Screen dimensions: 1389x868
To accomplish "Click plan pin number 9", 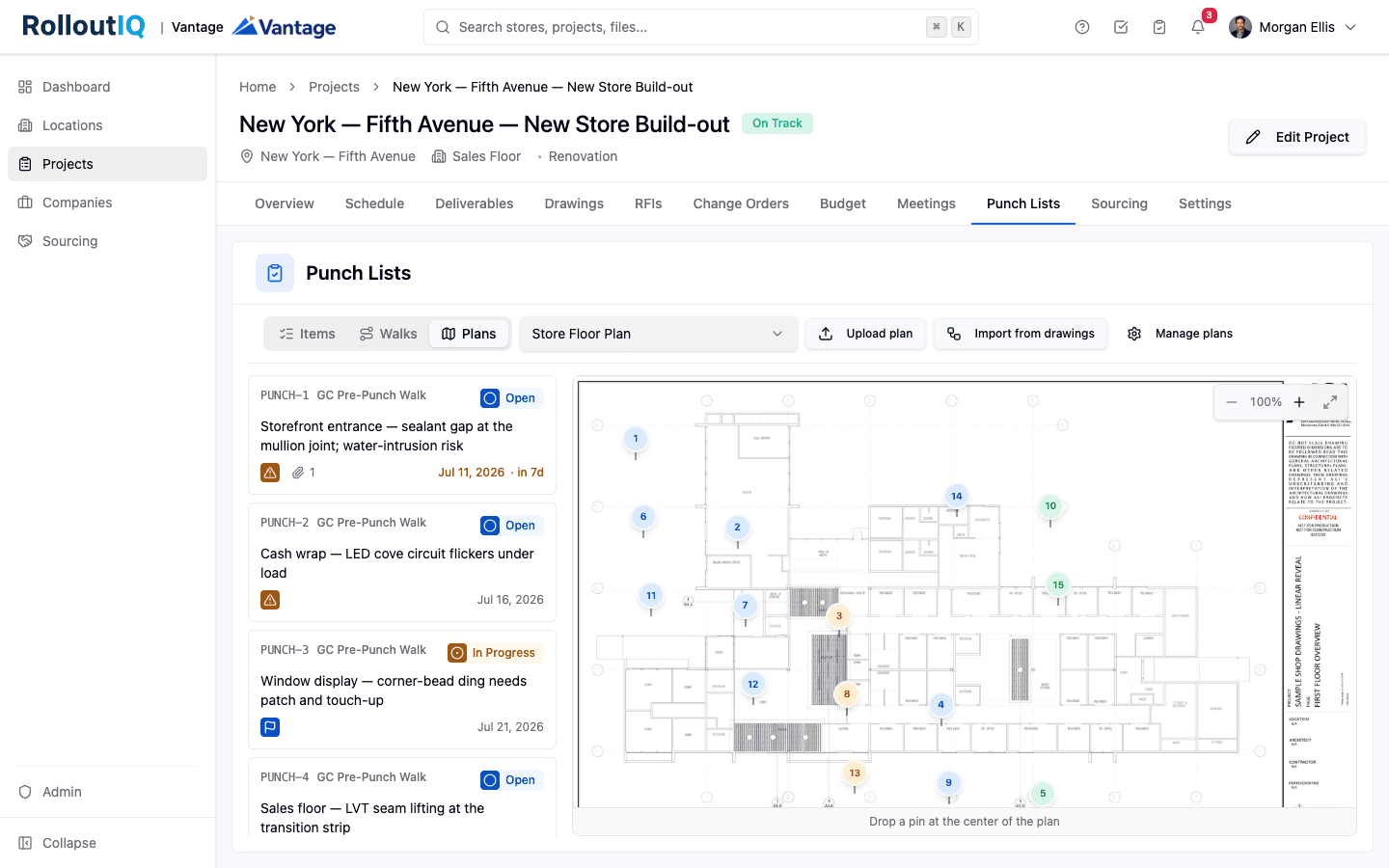I will [948, 783].
